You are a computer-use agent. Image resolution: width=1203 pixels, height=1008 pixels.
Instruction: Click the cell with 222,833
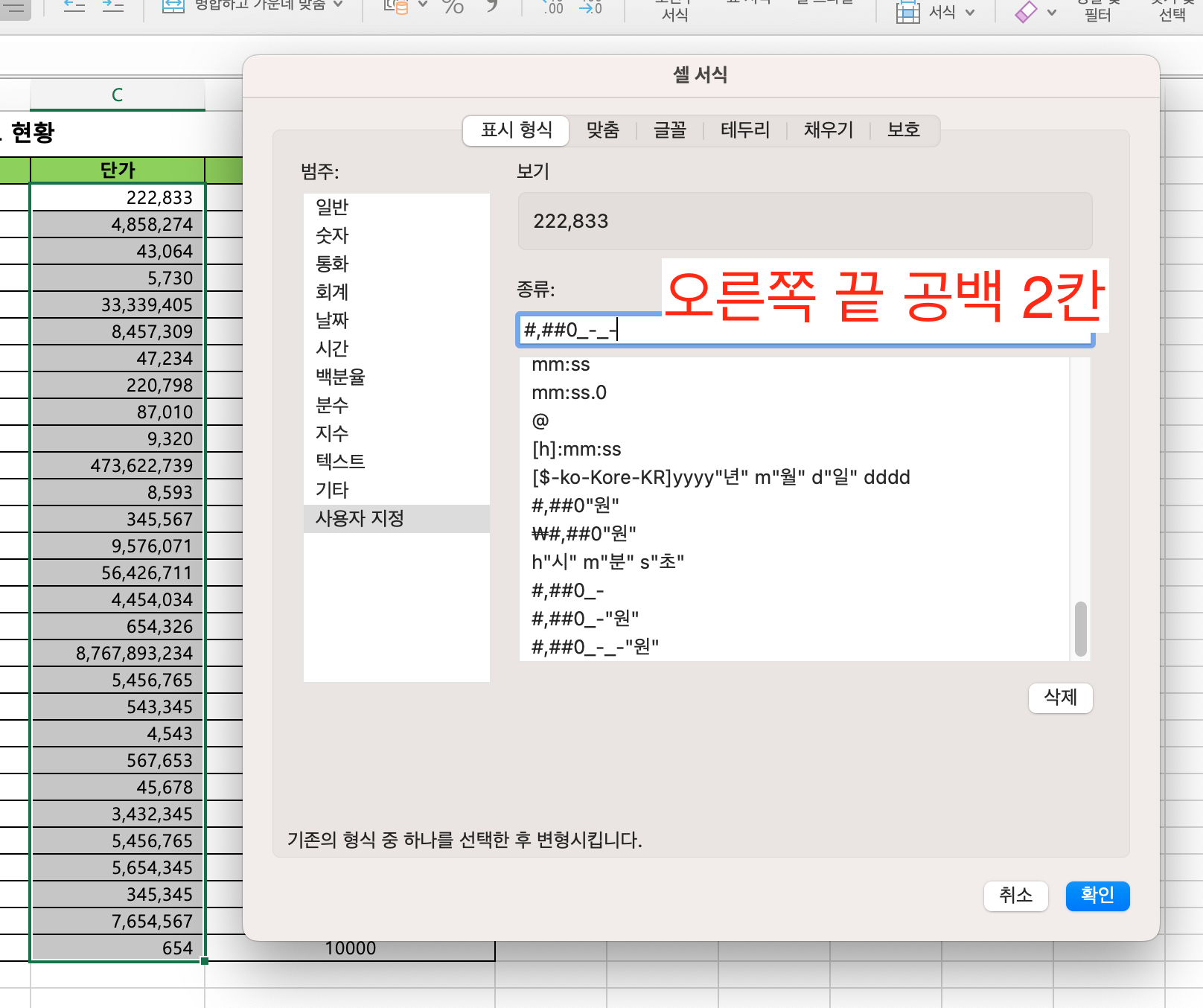(118, 197)
